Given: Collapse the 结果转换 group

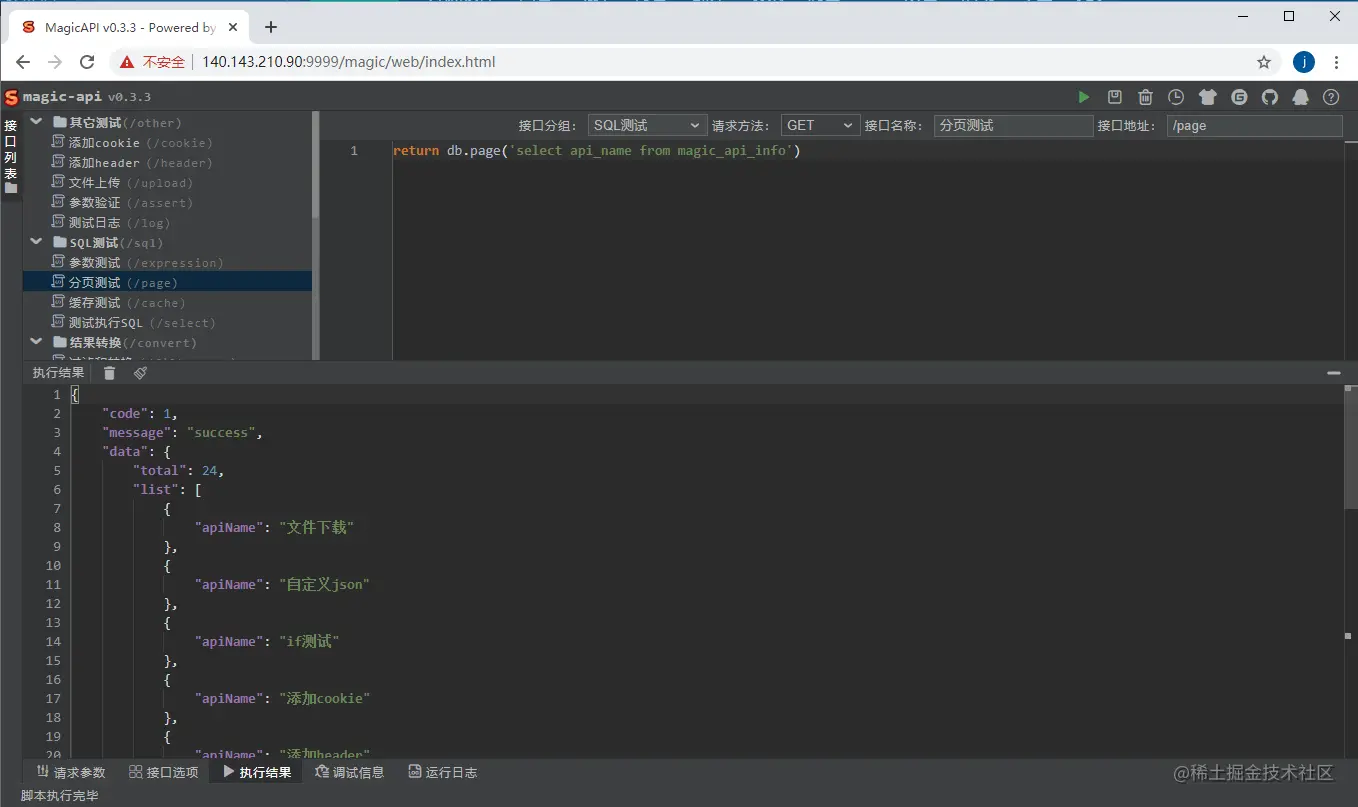Looking at the screenshot, I should click(x=36, y=342).
